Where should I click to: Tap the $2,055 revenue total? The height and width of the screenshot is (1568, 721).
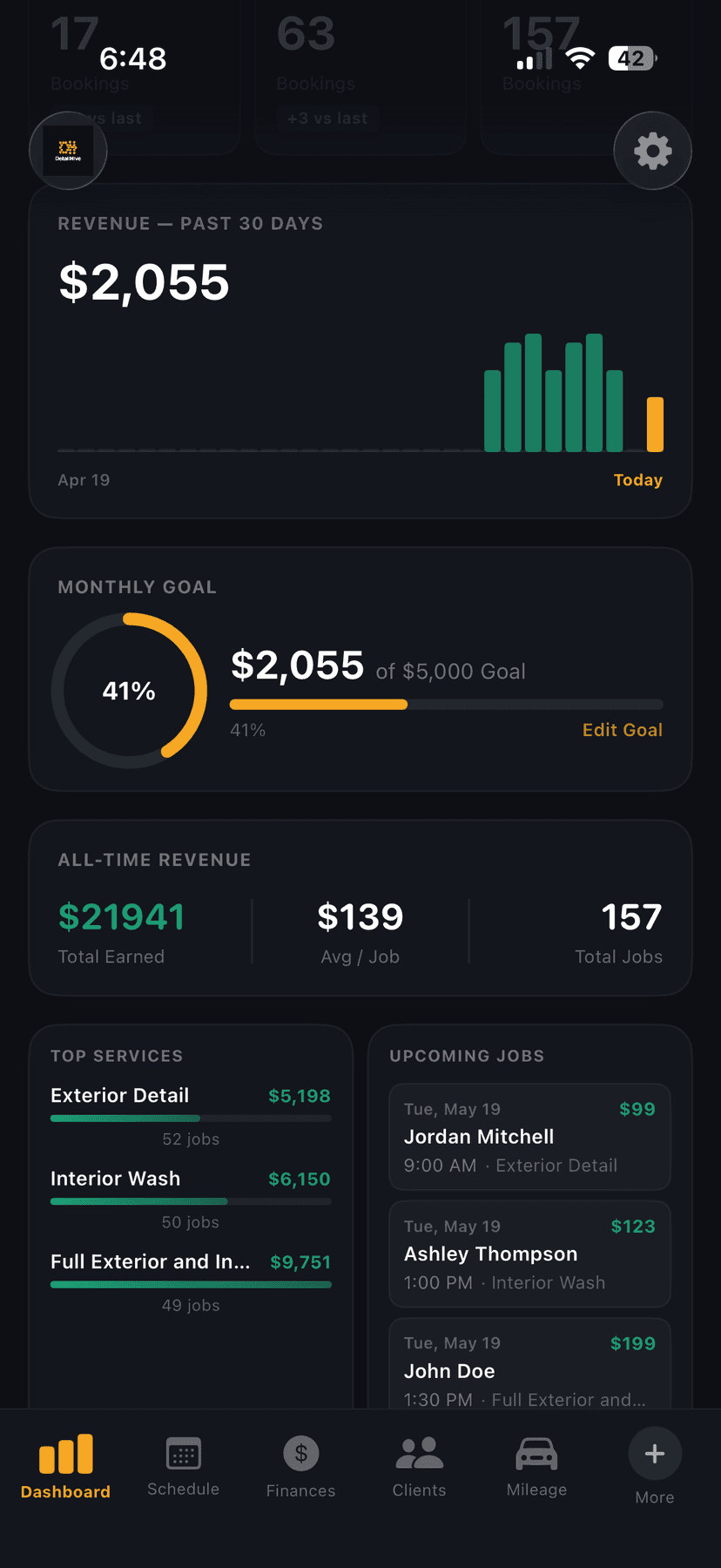coord(144,283)
